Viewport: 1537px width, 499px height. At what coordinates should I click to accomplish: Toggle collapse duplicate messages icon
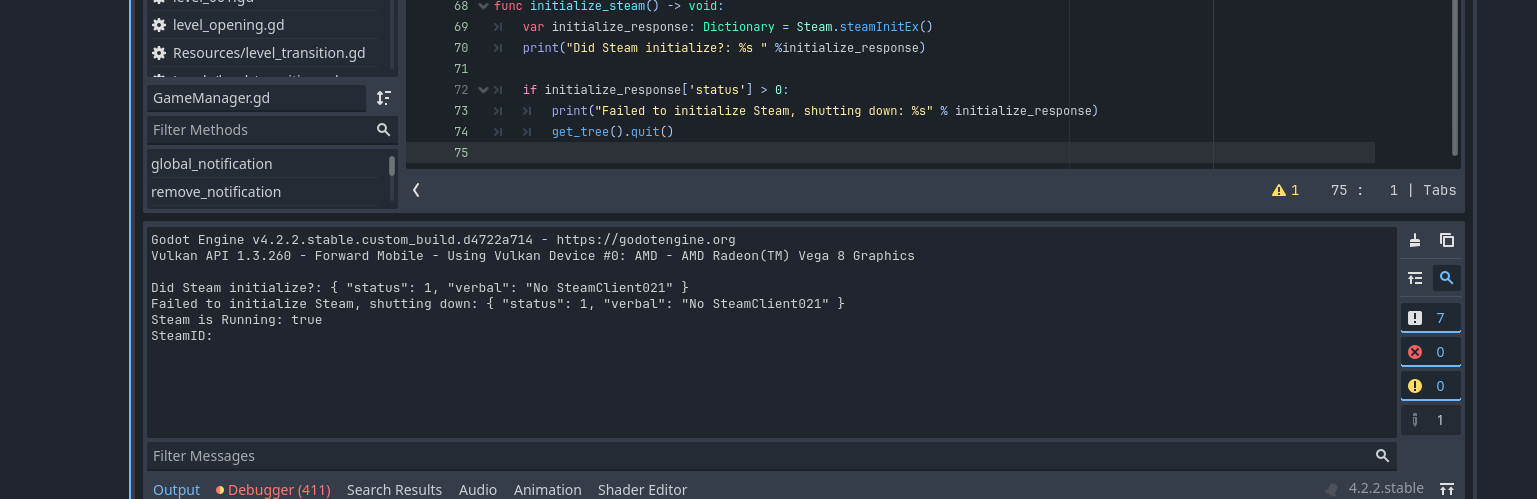pos(1415,278)
